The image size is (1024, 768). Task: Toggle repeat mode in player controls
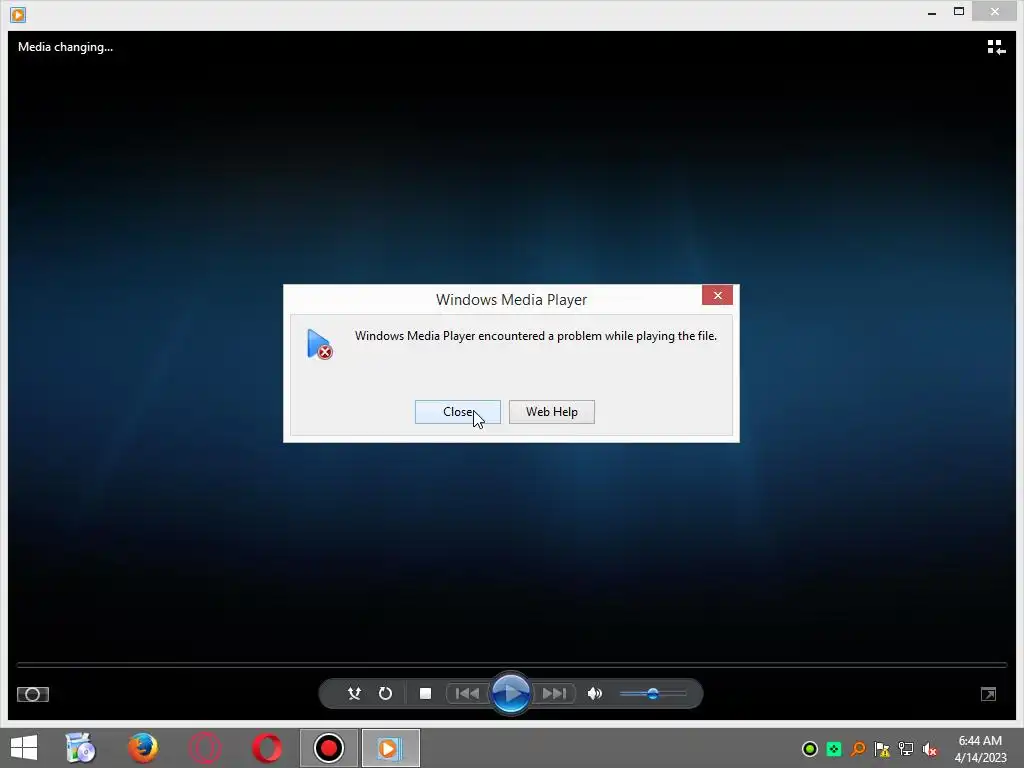click(385, 694)
